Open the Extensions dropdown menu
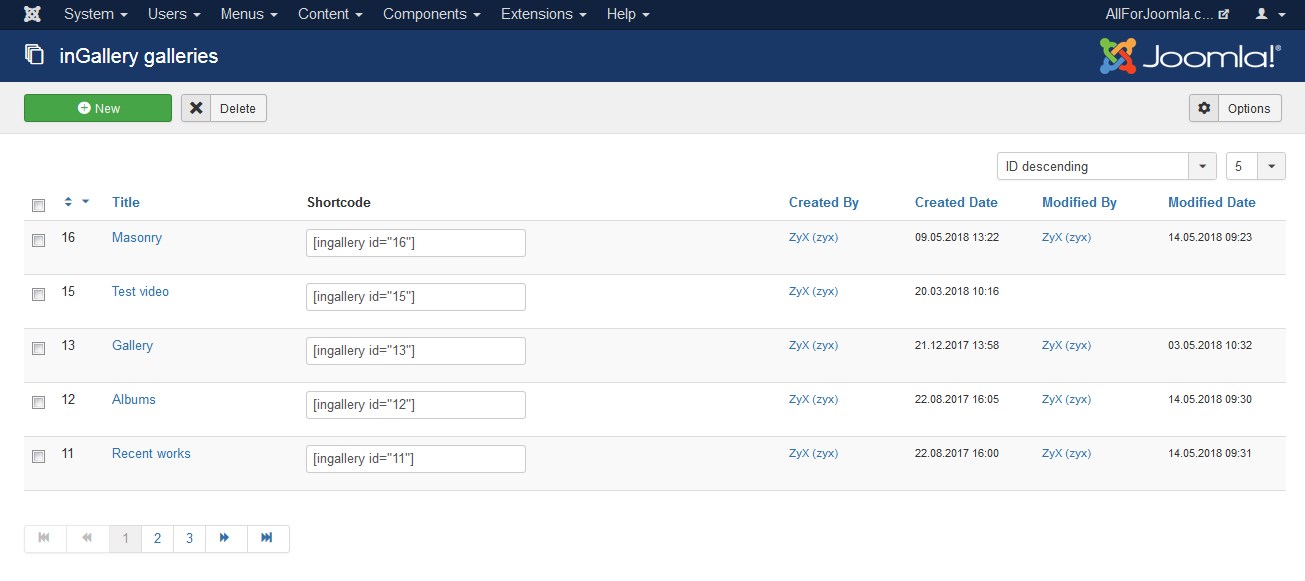The width and height of the screenshot is (1305, 581). coord(544,14)
